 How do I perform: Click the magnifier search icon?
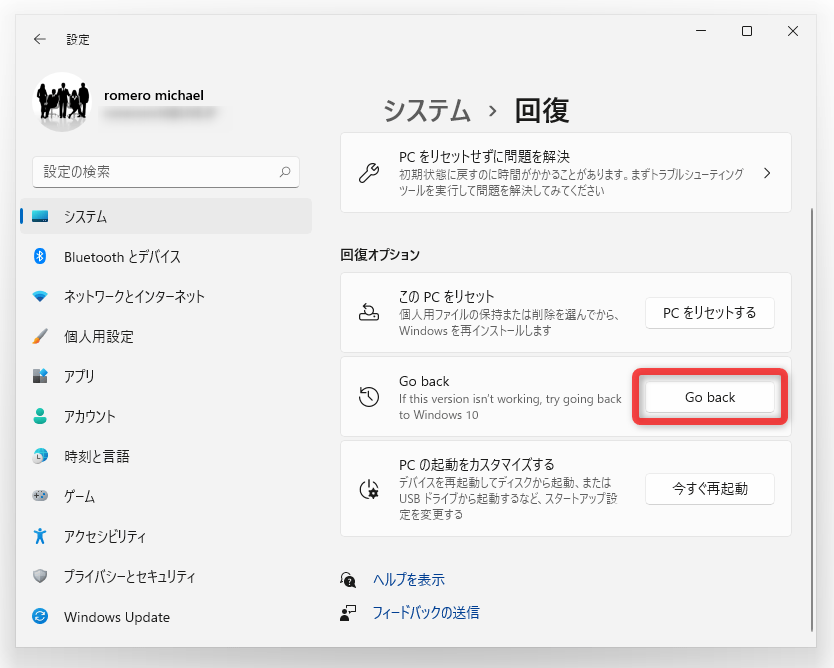[285, 172]
